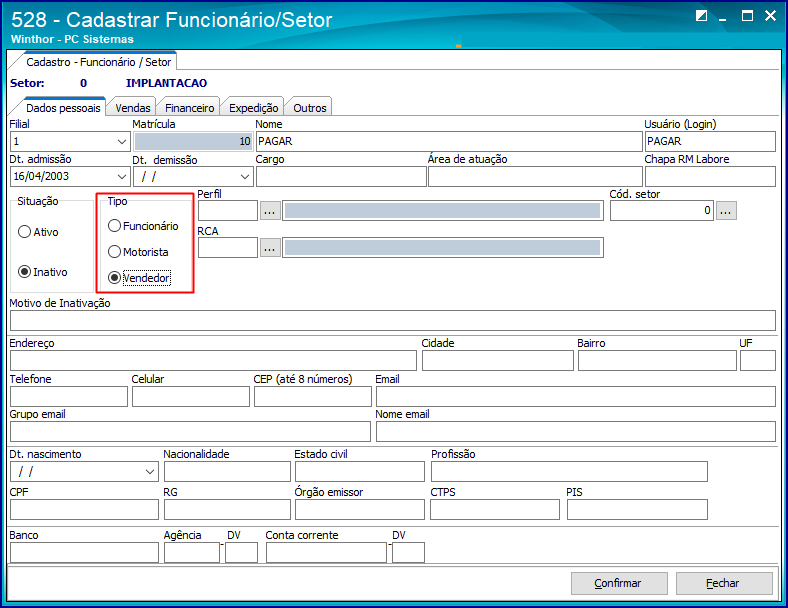Open the Filial dropdown
Screen dimensions: 788x608
click(x=122, y=142)
